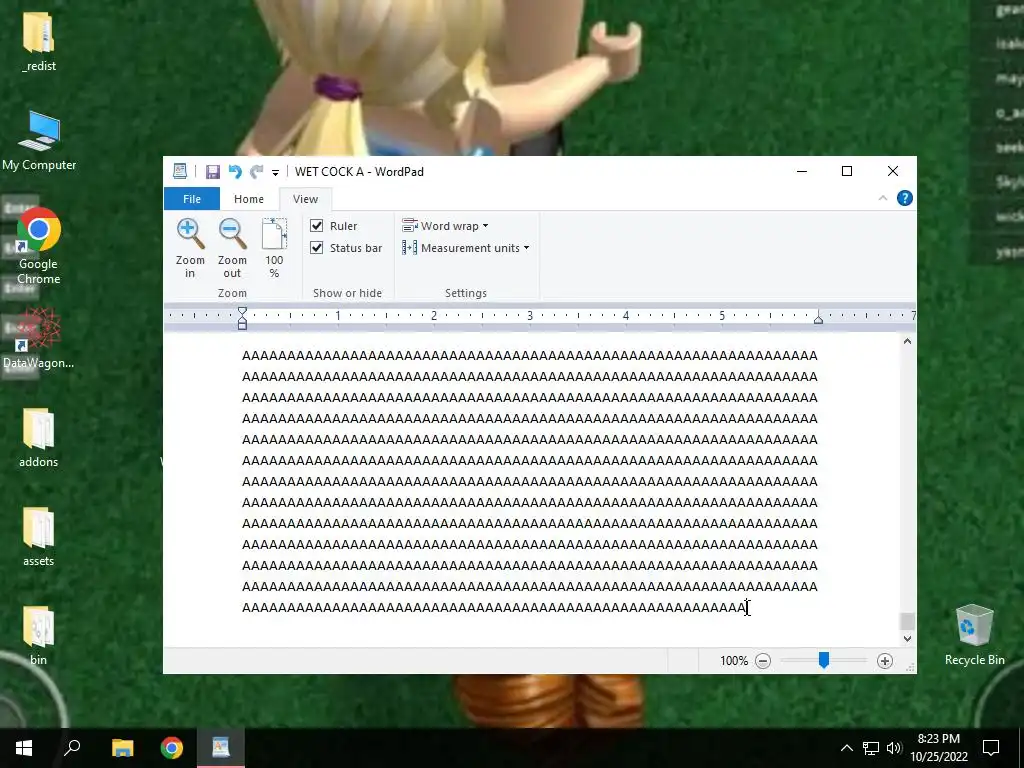Click WordPad taskbar button
Image resolution: width=1024 pixels, height=768 pixels.
[x=221, y=748]
